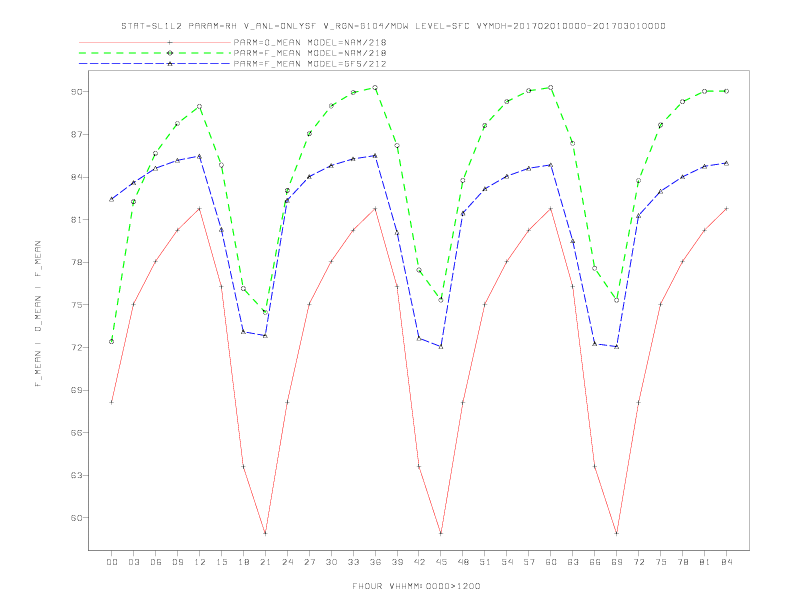The image size is (792, 612).
Task: Click x-axis forecast hour label 09
Action: pyautogui.click(x=177, y=562)
